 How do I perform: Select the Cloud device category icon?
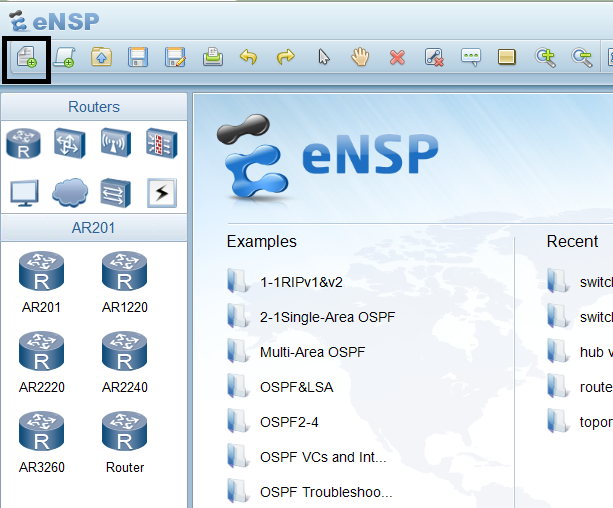pyautogui.click(x=70, y=192)
